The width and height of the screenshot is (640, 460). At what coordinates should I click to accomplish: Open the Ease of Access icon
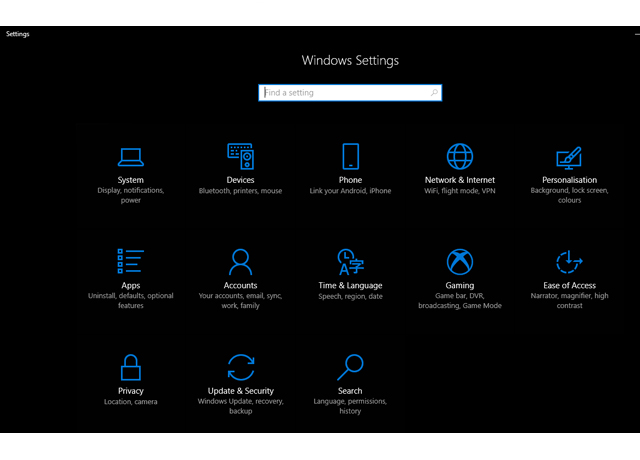coord(569,262)
